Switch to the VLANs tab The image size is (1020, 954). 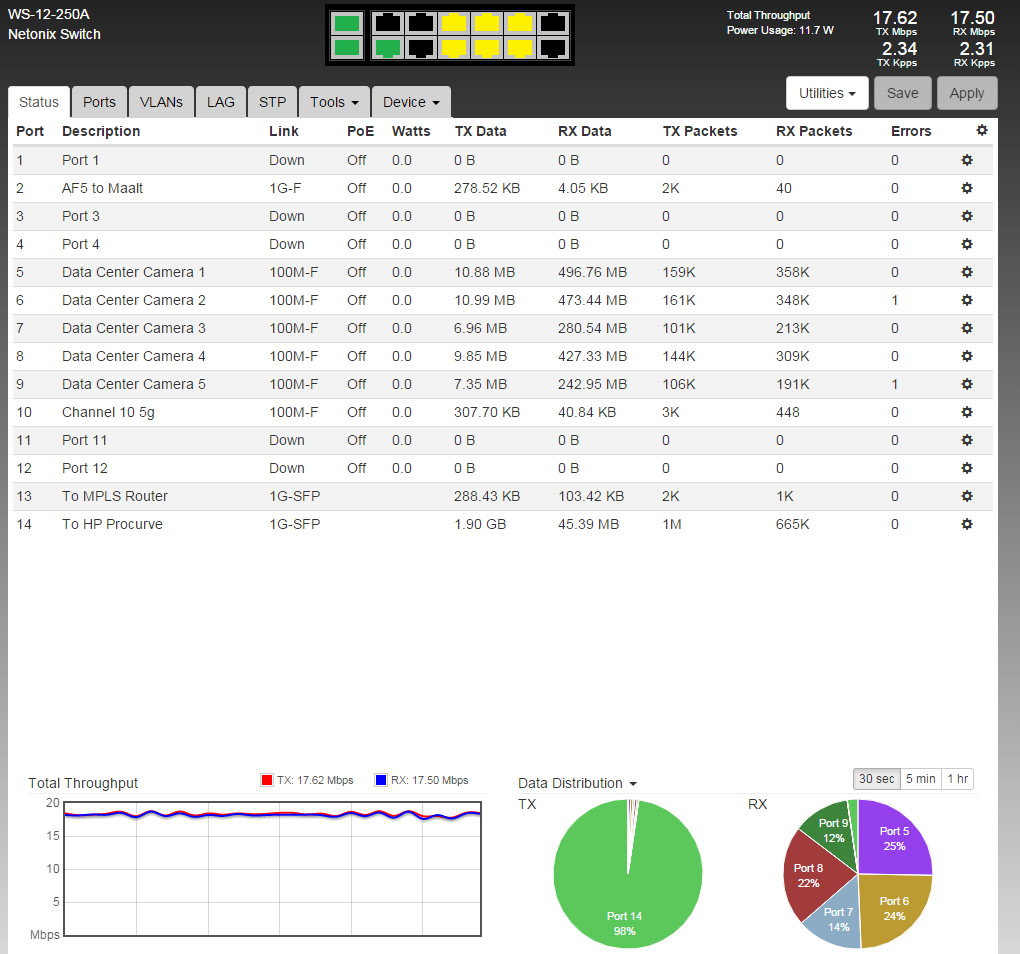pos(161,102)
